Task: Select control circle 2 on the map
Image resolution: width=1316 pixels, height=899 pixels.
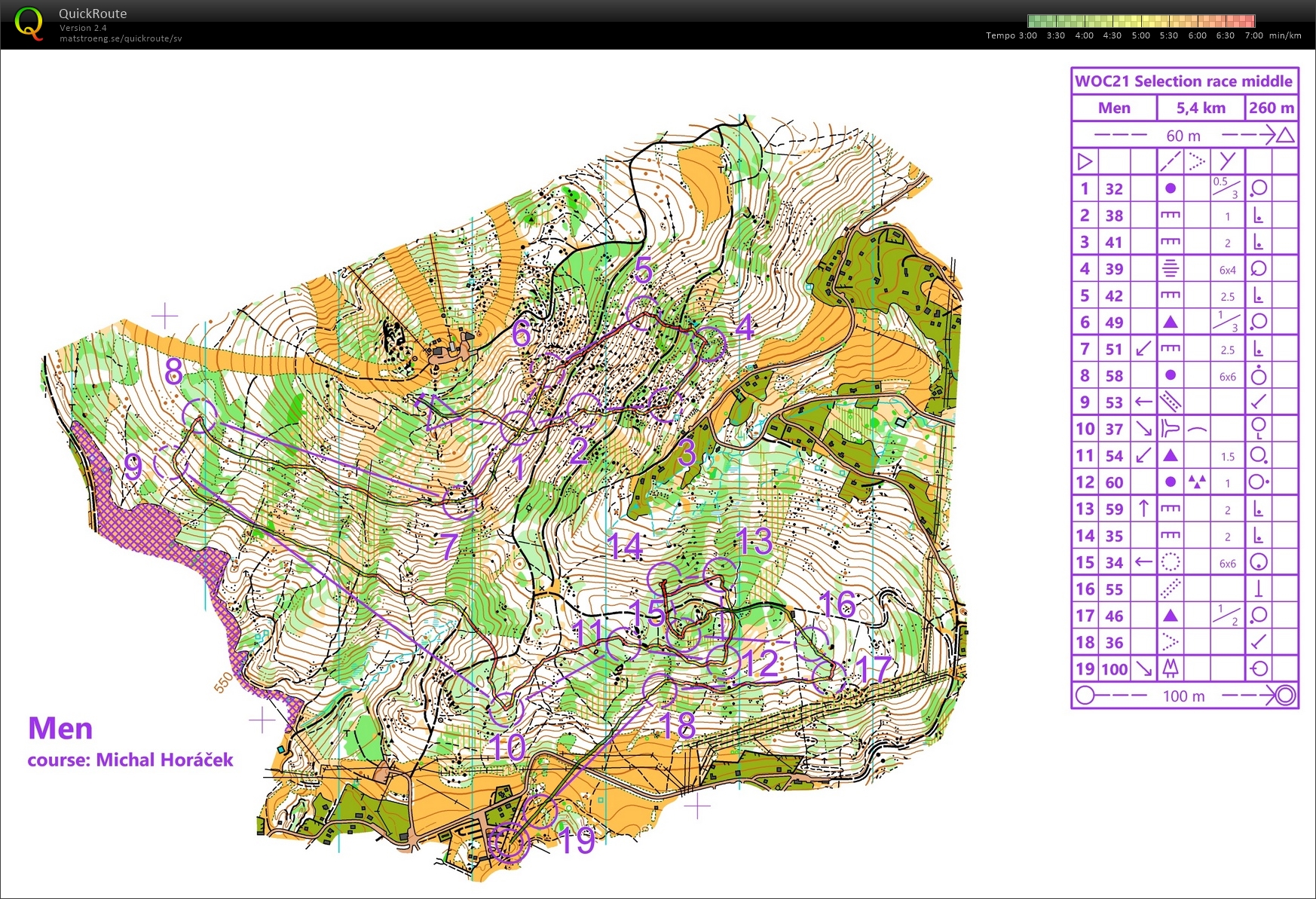Action: pyautogui.click(x=584, y=410)
